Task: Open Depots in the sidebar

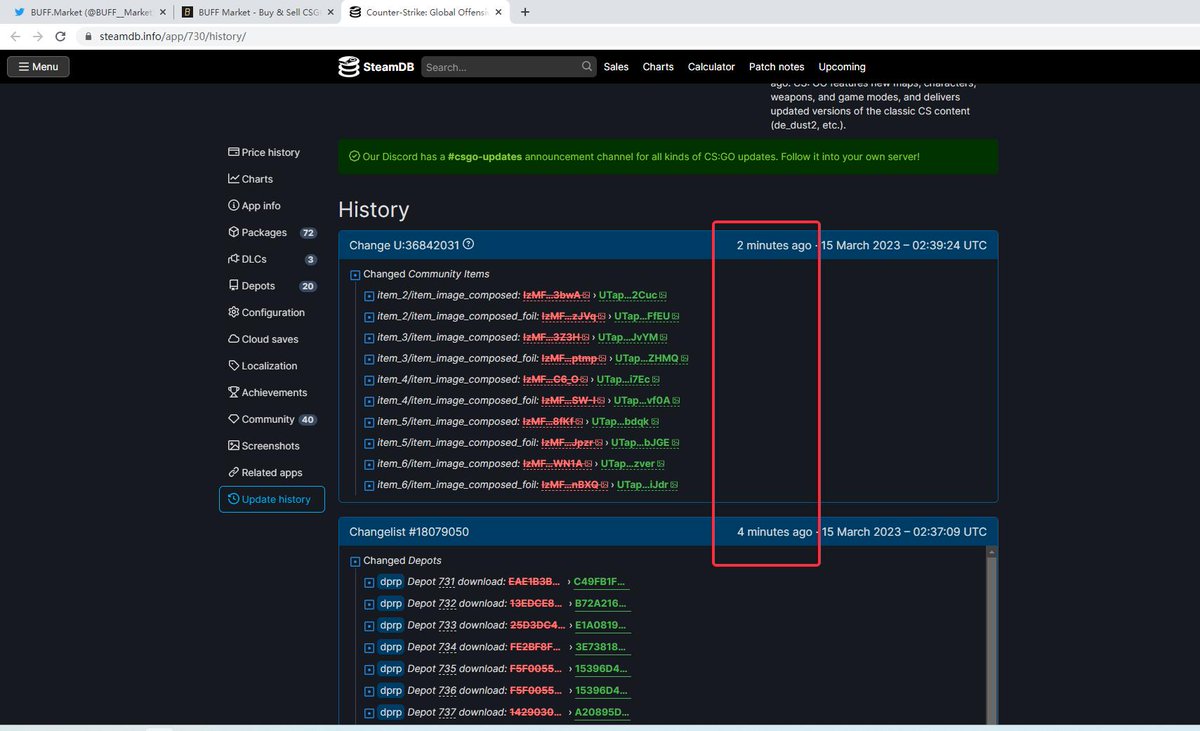Action: coord(271,286)
